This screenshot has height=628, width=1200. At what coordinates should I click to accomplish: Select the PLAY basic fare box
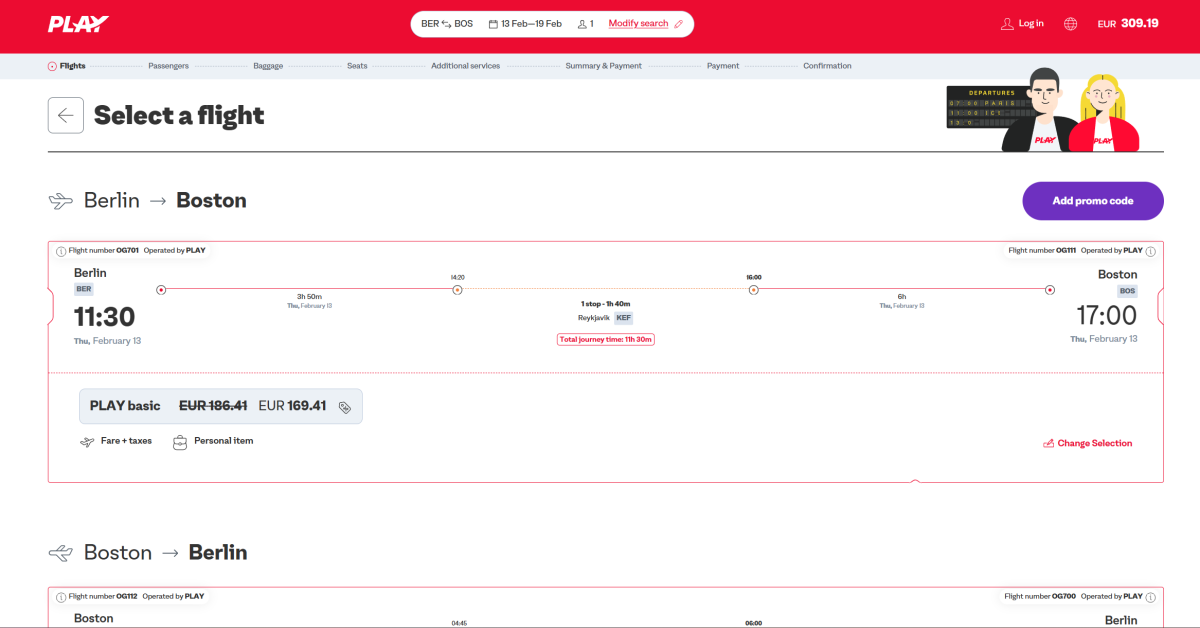tap(220, 406)
